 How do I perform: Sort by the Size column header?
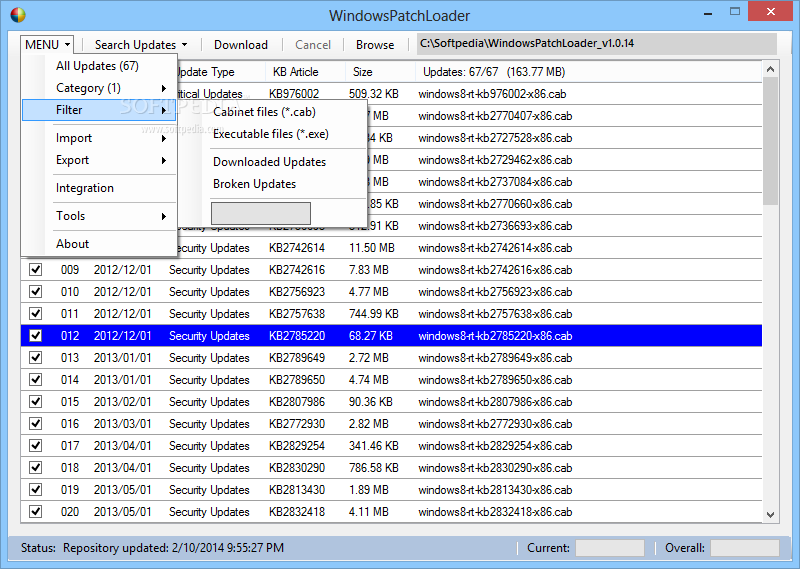click(381, 72)
